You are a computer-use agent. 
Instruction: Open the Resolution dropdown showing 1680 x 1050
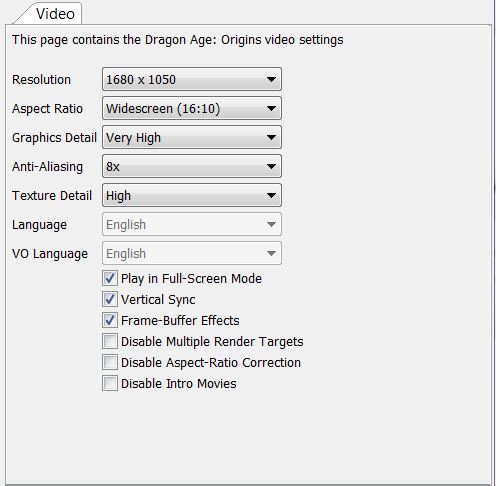[192, 79]
